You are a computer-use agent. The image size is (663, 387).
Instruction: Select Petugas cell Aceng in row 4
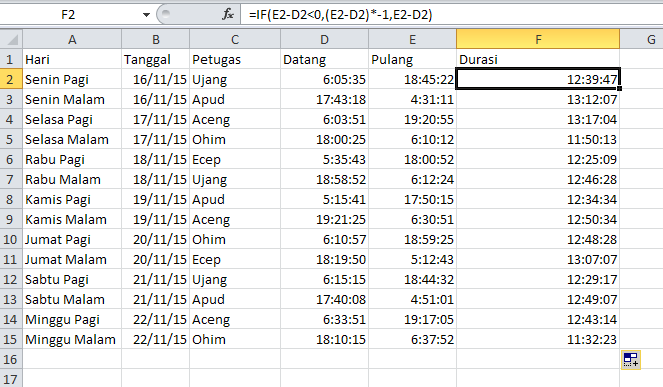[235, 119]
